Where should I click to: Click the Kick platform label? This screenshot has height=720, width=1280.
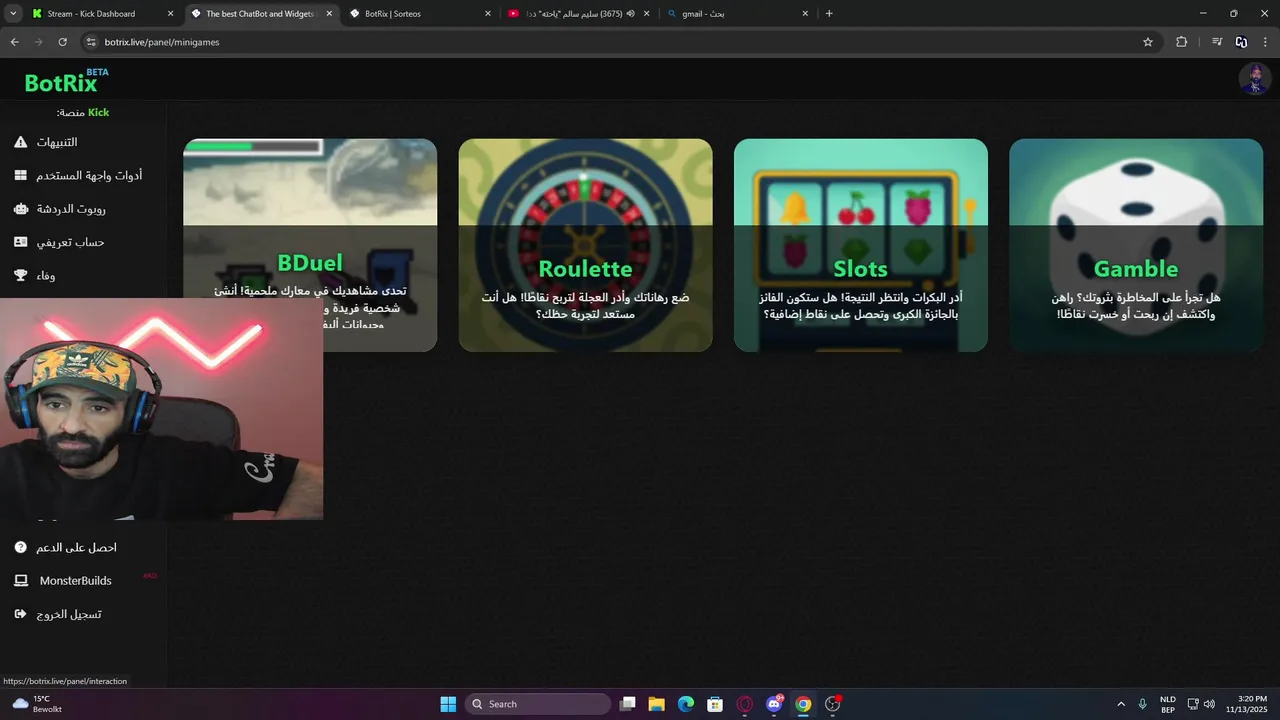[x=98, y=112]
